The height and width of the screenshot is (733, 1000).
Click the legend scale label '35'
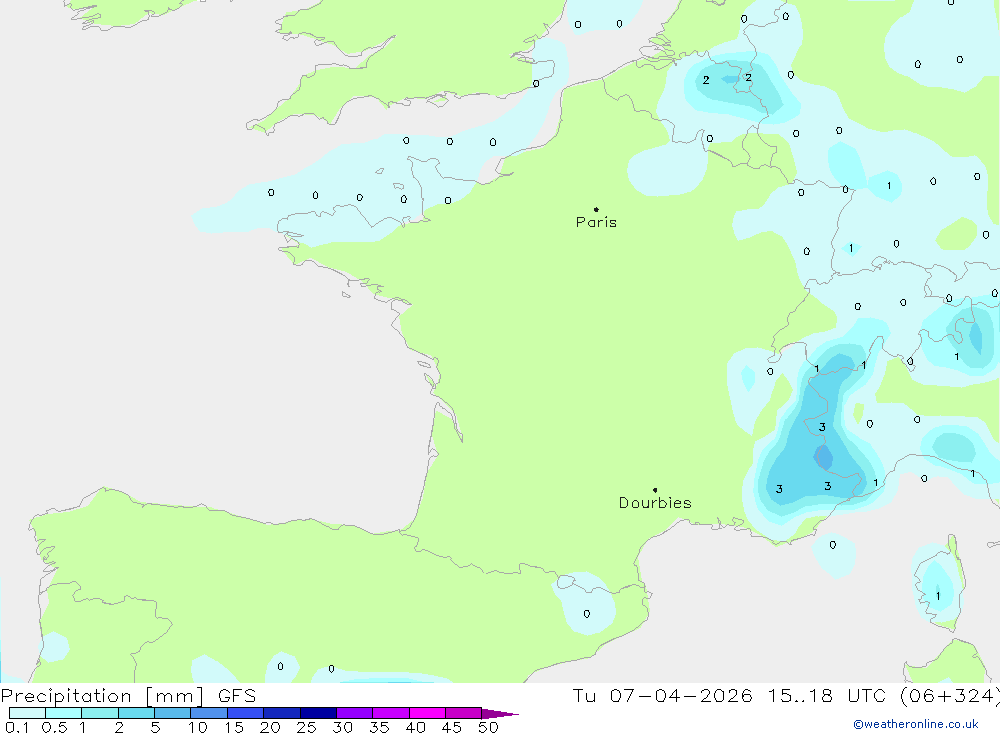379,727
